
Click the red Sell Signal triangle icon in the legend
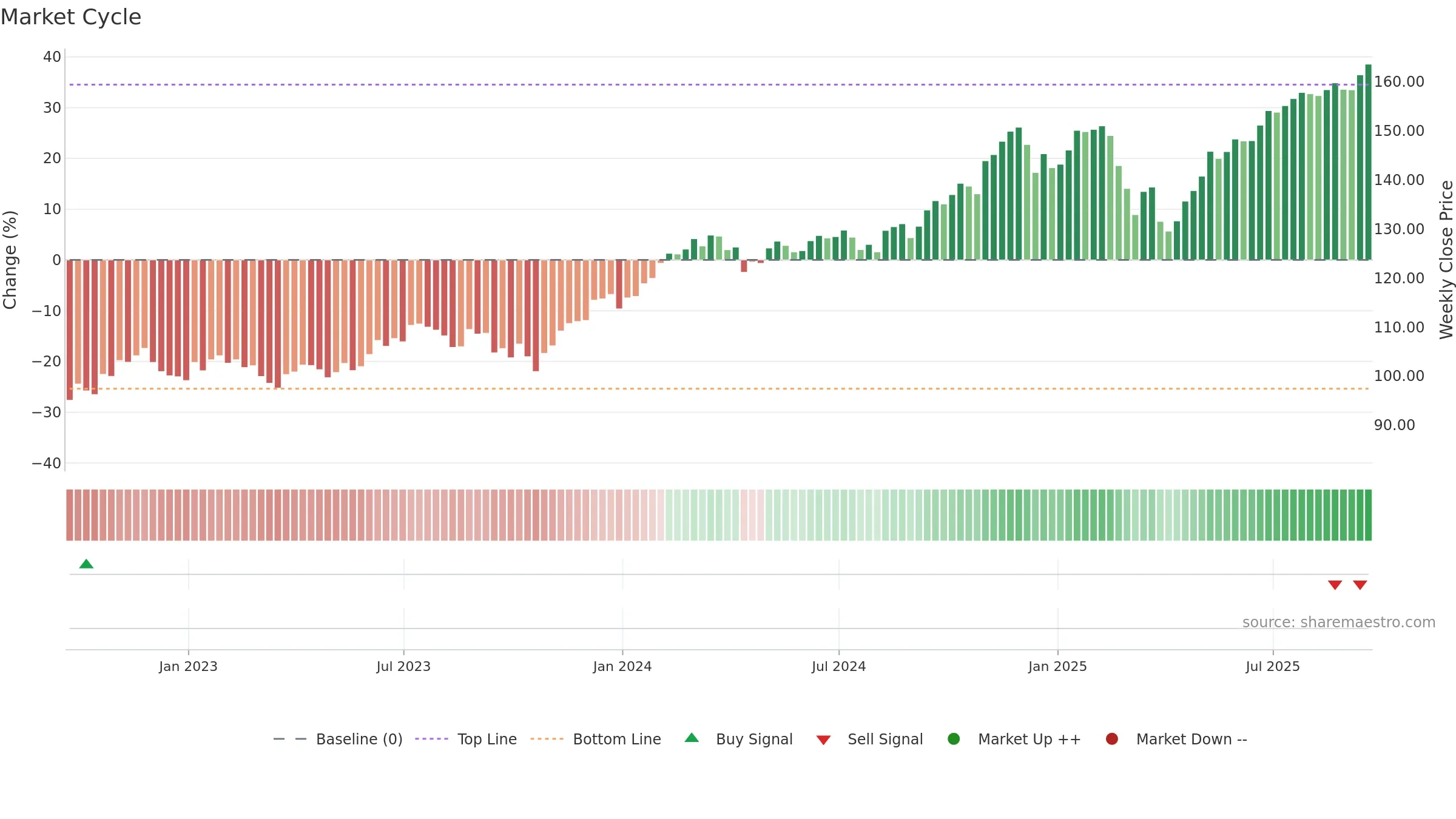pyautogui.click(x=823, y=740)
